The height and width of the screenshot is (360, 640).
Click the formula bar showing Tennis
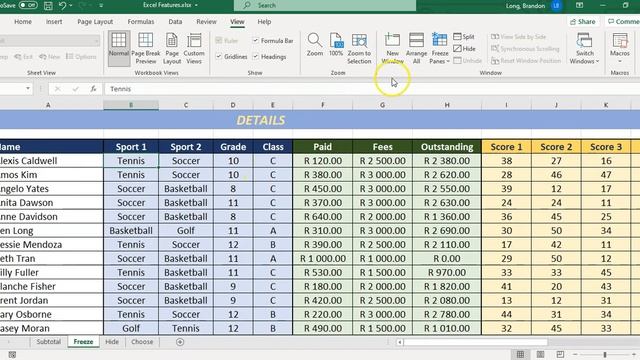coord(371,89)
